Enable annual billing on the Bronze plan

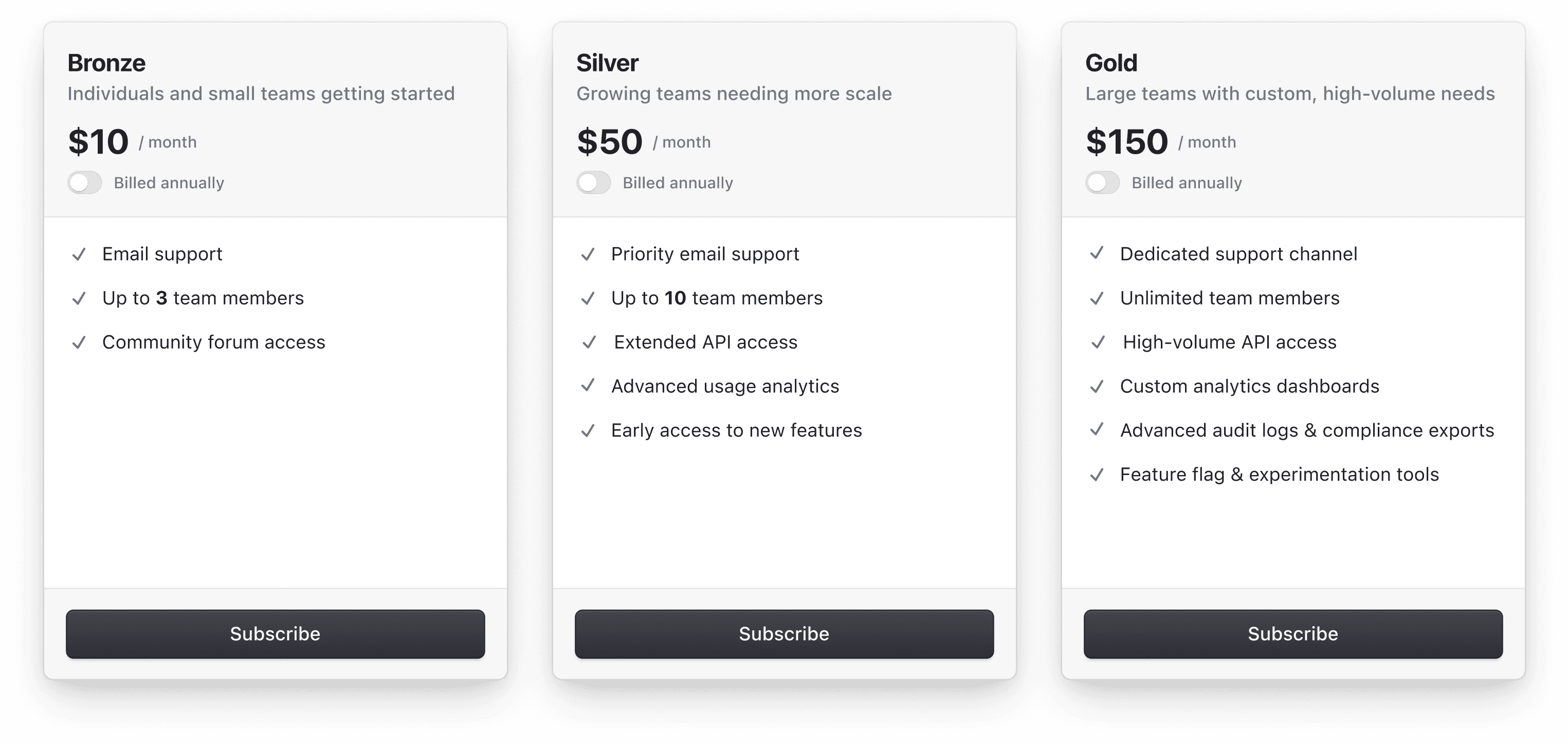pyautogui.click(x=85, y=182)
